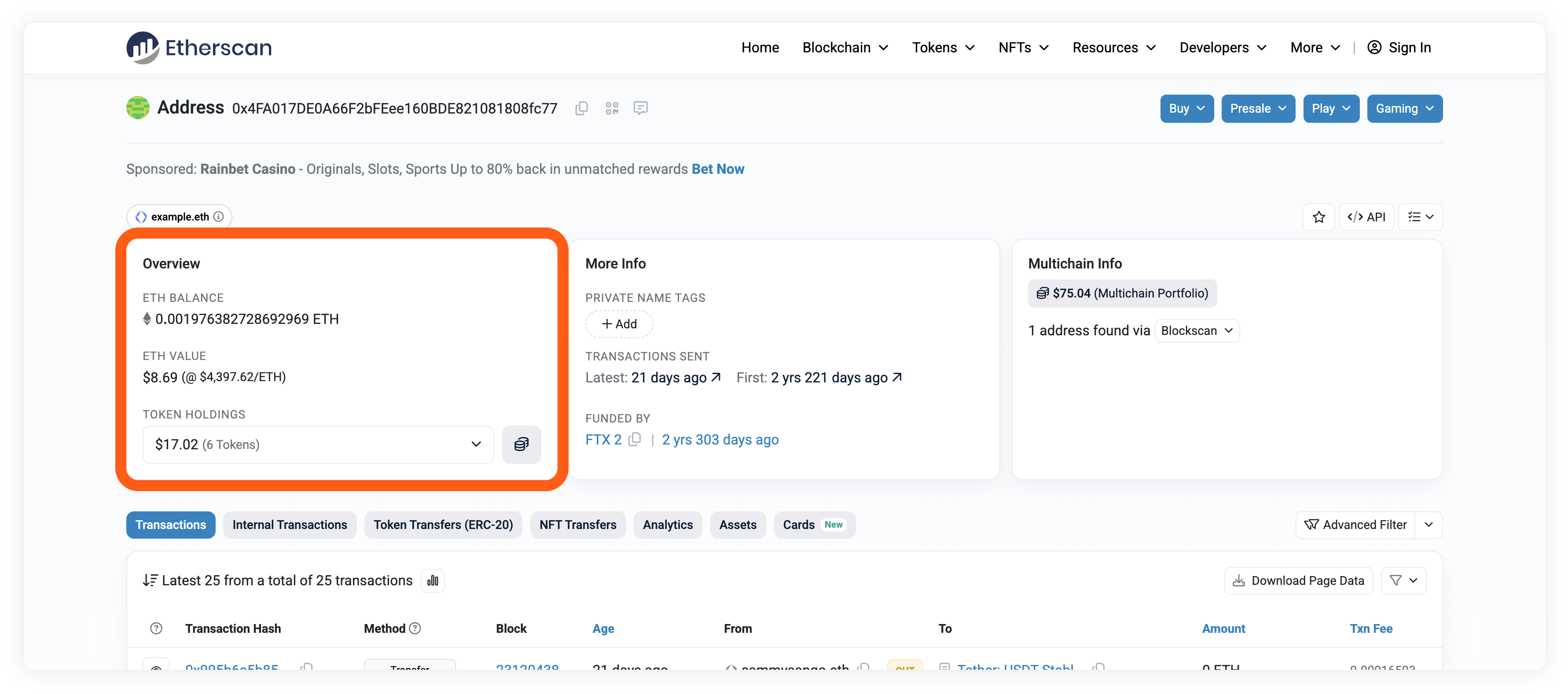The width and height of the screenshot is (1568, 694).
Task: Click the Txn Fee column header
Action: tap(1371, 628)
